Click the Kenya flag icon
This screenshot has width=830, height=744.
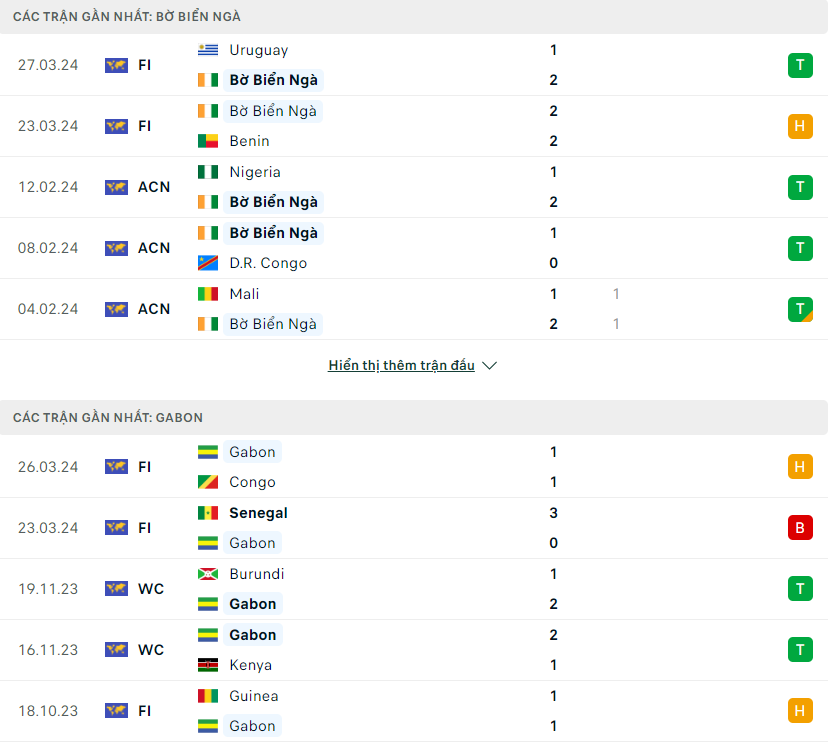(x=208, y=665)
